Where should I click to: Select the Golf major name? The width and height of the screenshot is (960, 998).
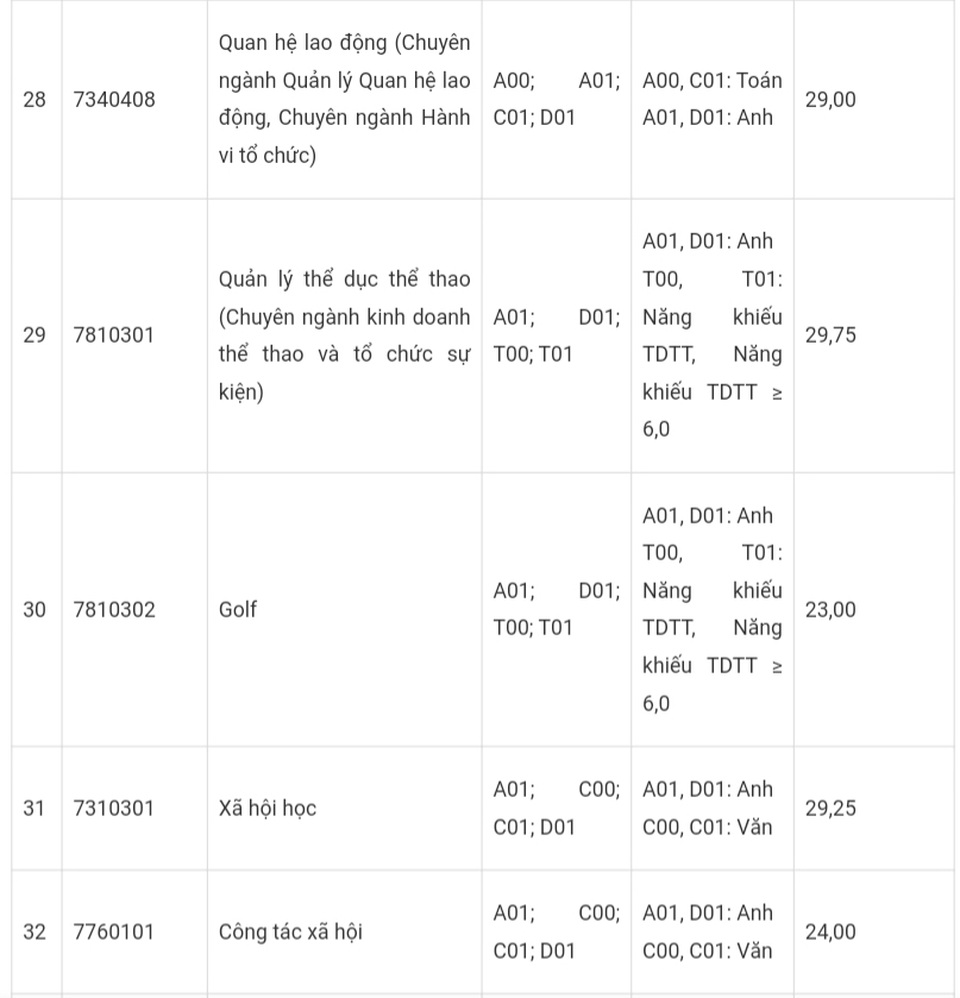point(237,609)
